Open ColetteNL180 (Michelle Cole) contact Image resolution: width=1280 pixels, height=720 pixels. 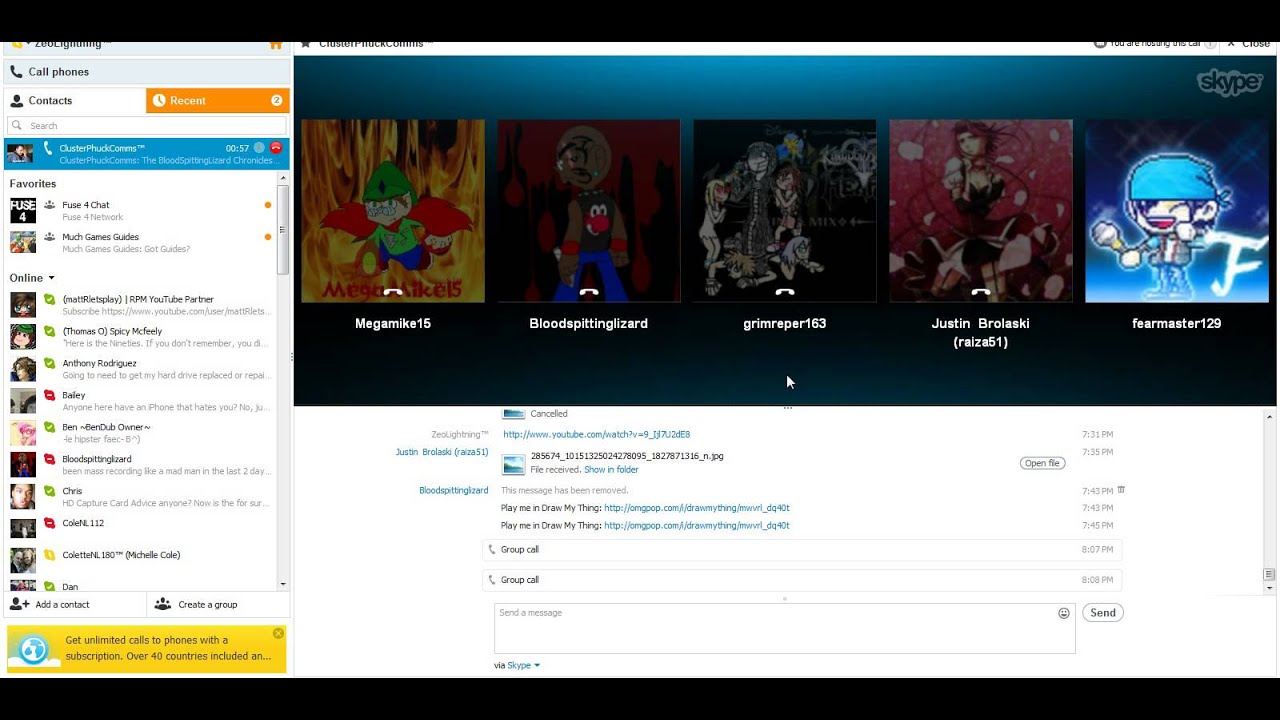click(x=140, y=559)
